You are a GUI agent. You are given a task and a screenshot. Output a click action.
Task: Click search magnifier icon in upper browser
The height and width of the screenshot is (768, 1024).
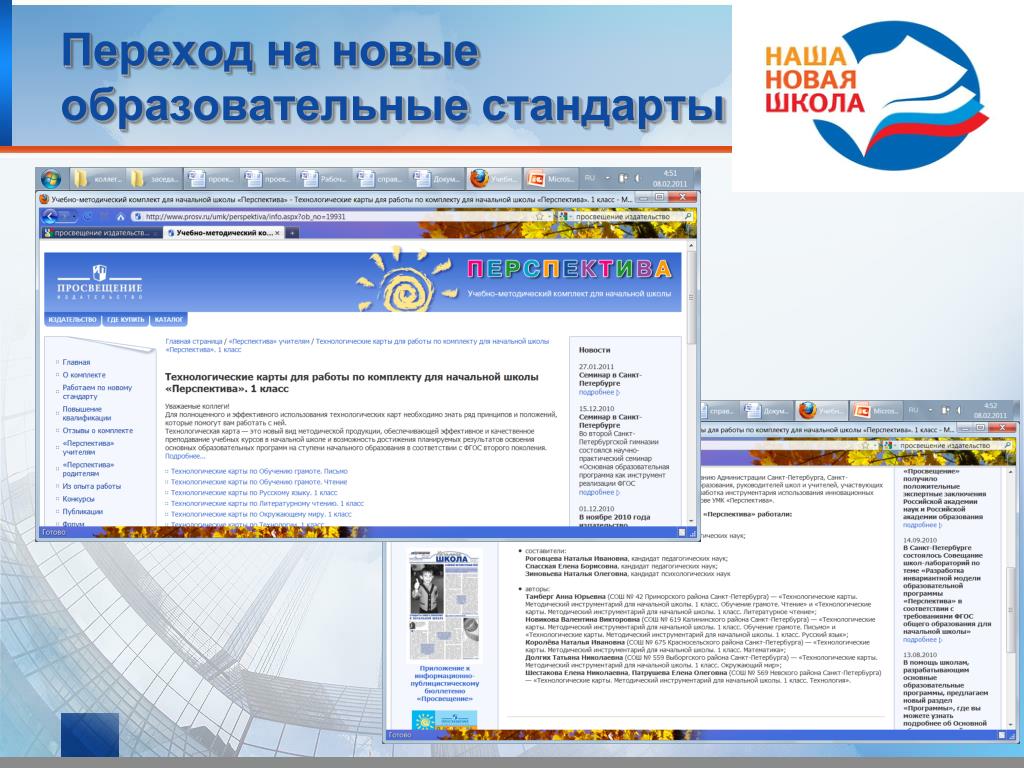(x=688, y=216)
